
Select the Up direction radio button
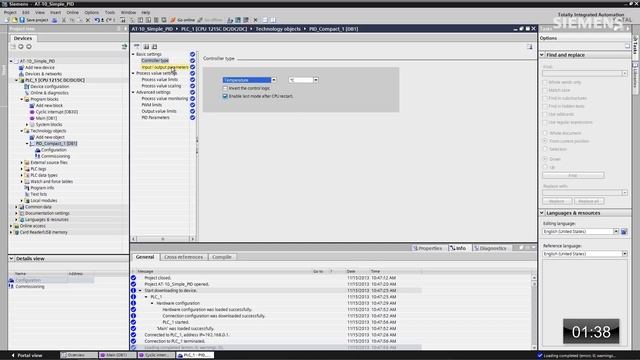coord(545,167)
